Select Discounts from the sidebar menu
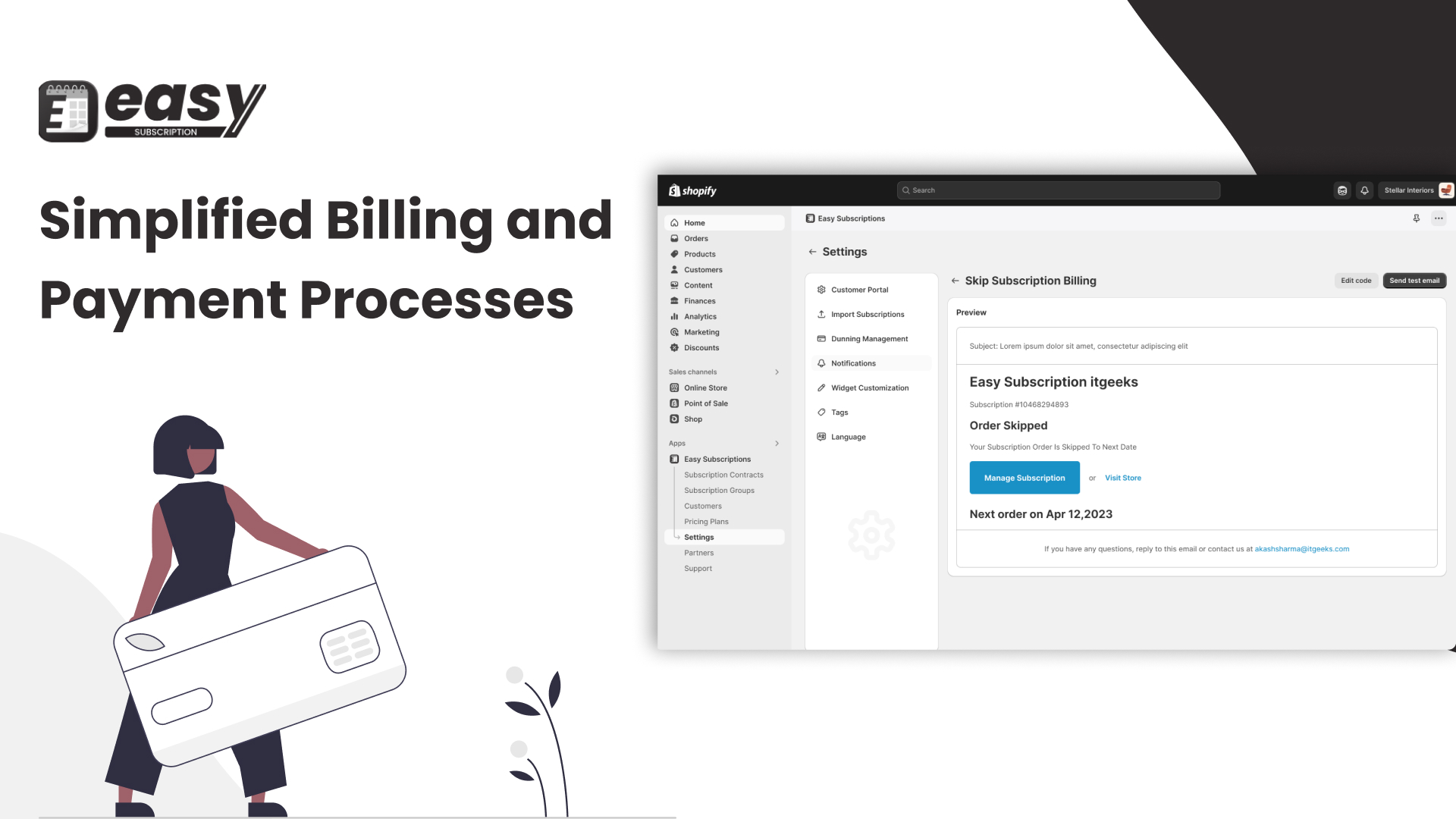Screen dimensions: 1456x819 point(700,347)
